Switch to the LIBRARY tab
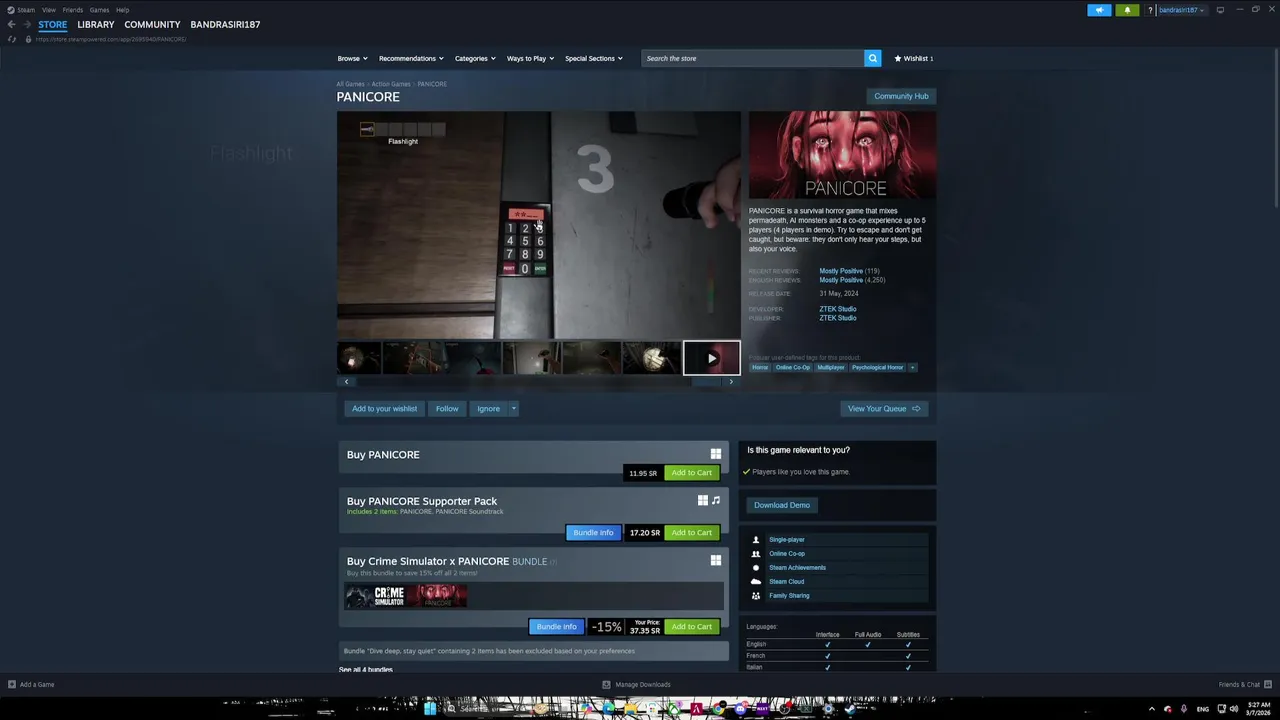 coord(96,24)
